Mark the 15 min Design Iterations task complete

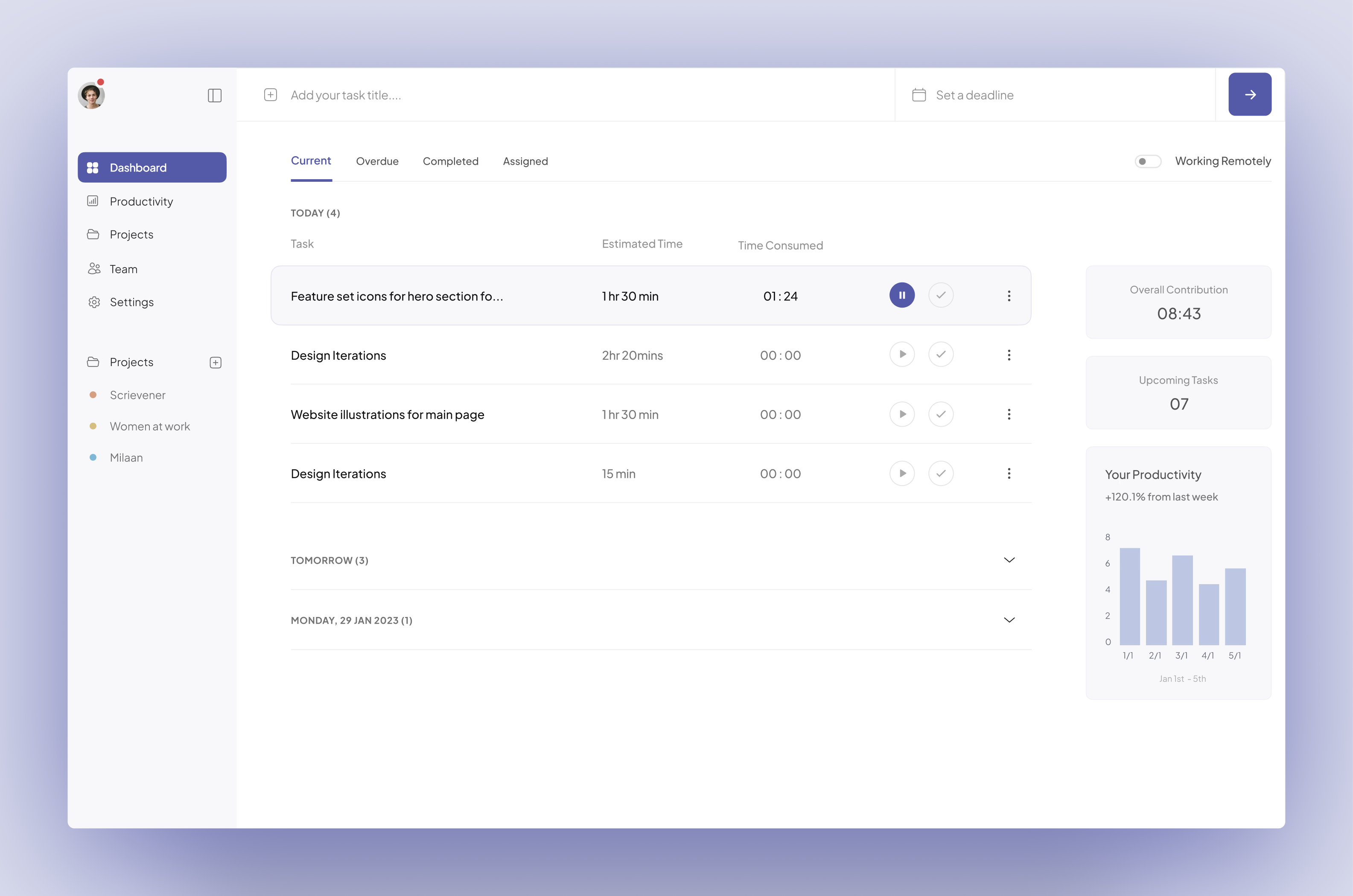click(941, 473)
